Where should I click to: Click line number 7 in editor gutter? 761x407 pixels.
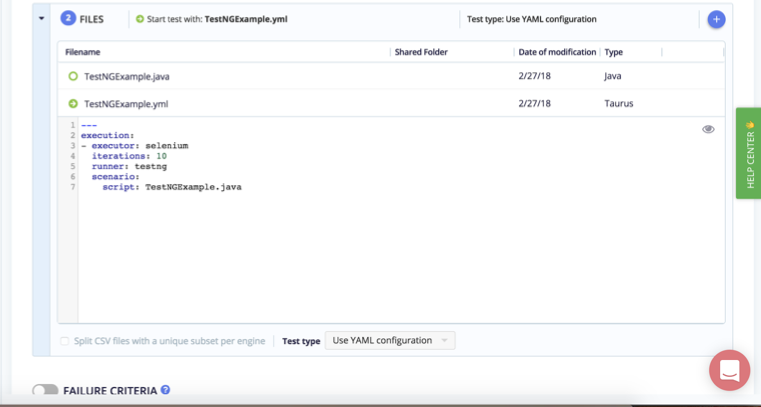point(73,187)
